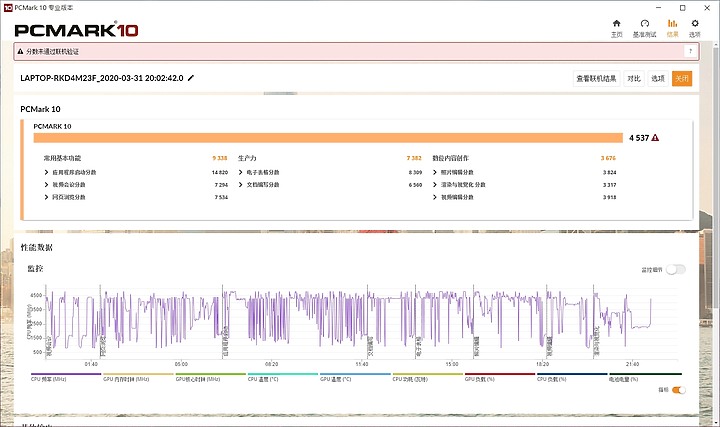Click the 数位内容创作 score 3 676

(x=608, y=158)
